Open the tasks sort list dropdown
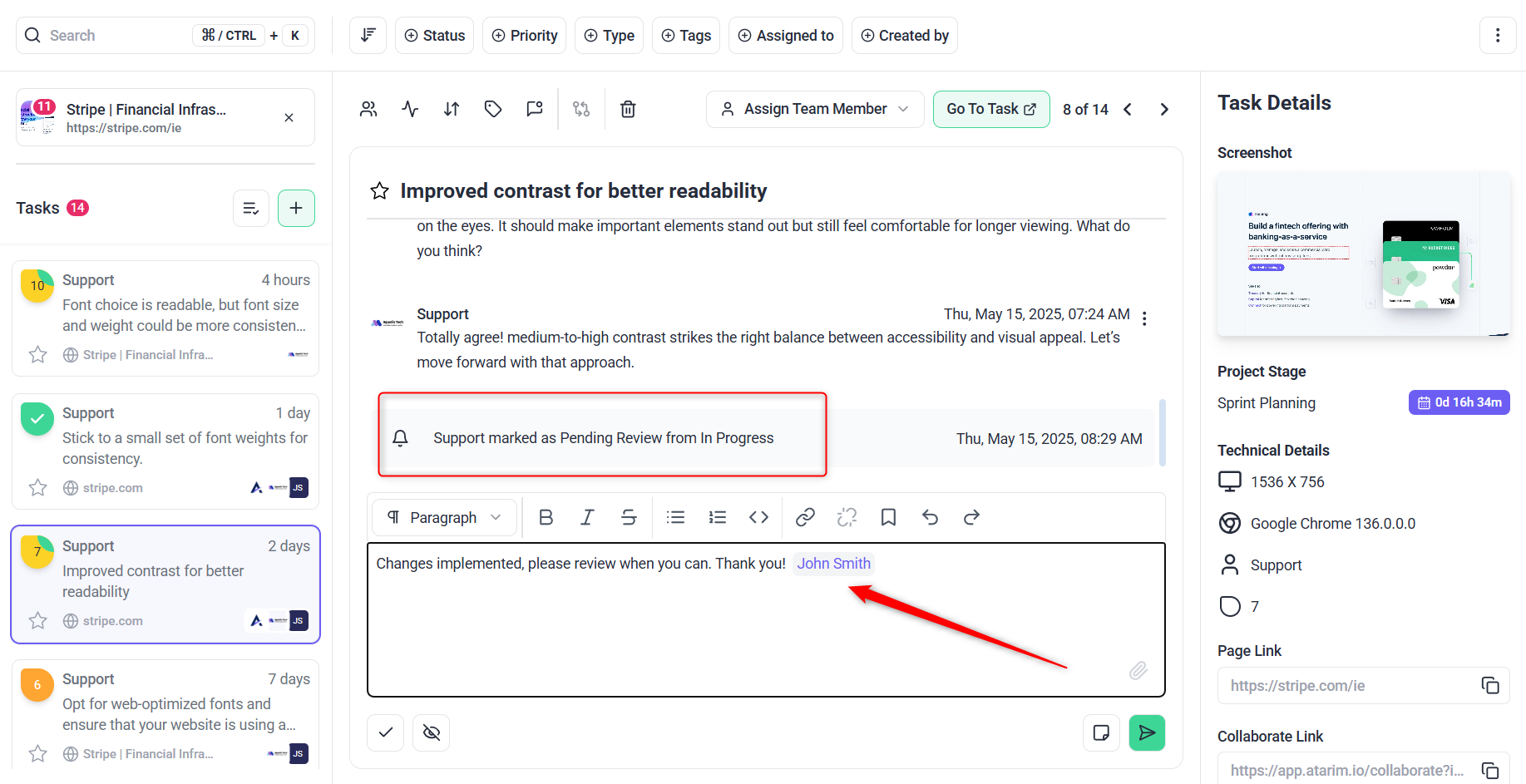Image resolution: width=1526 pixels, height=784 pixels. click(250, 208)
